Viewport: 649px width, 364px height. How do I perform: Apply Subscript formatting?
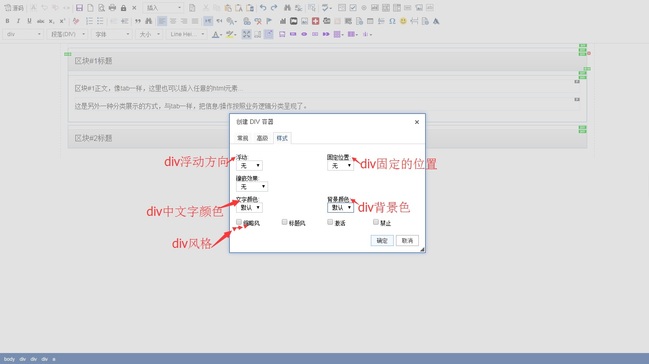point(51,21)
